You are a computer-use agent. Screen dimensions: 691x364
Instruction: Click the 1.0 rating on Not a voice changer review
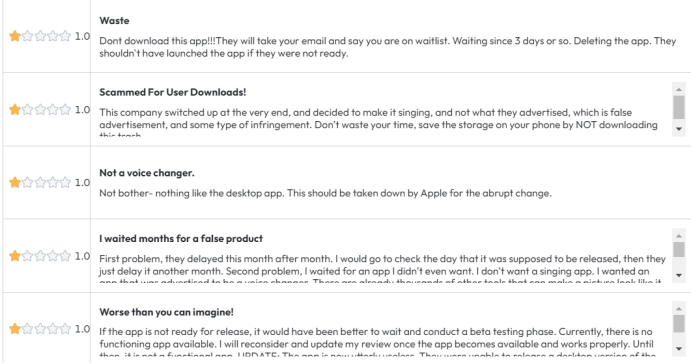pos(82,182)
